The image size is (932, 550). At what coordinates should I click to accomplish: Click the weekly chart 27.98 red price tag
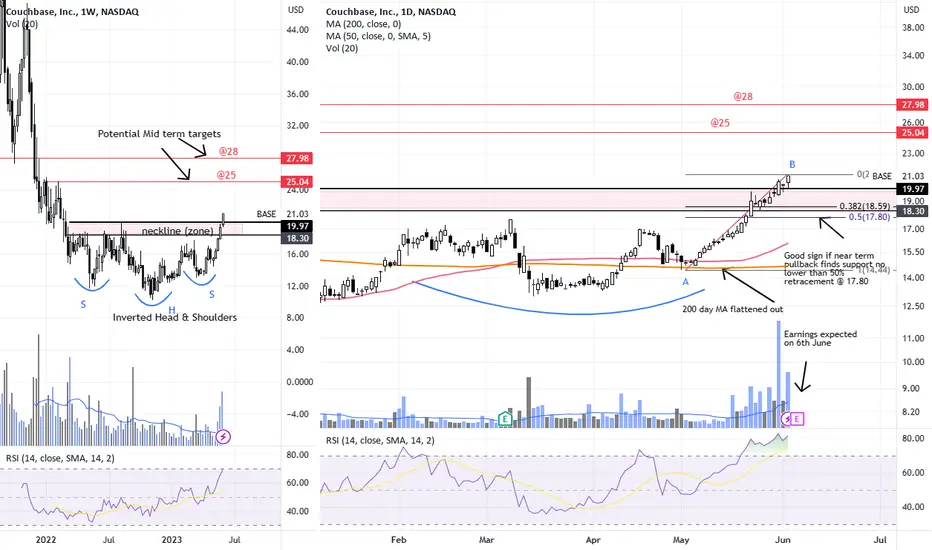pyautogui.click(x=298, y=158)
